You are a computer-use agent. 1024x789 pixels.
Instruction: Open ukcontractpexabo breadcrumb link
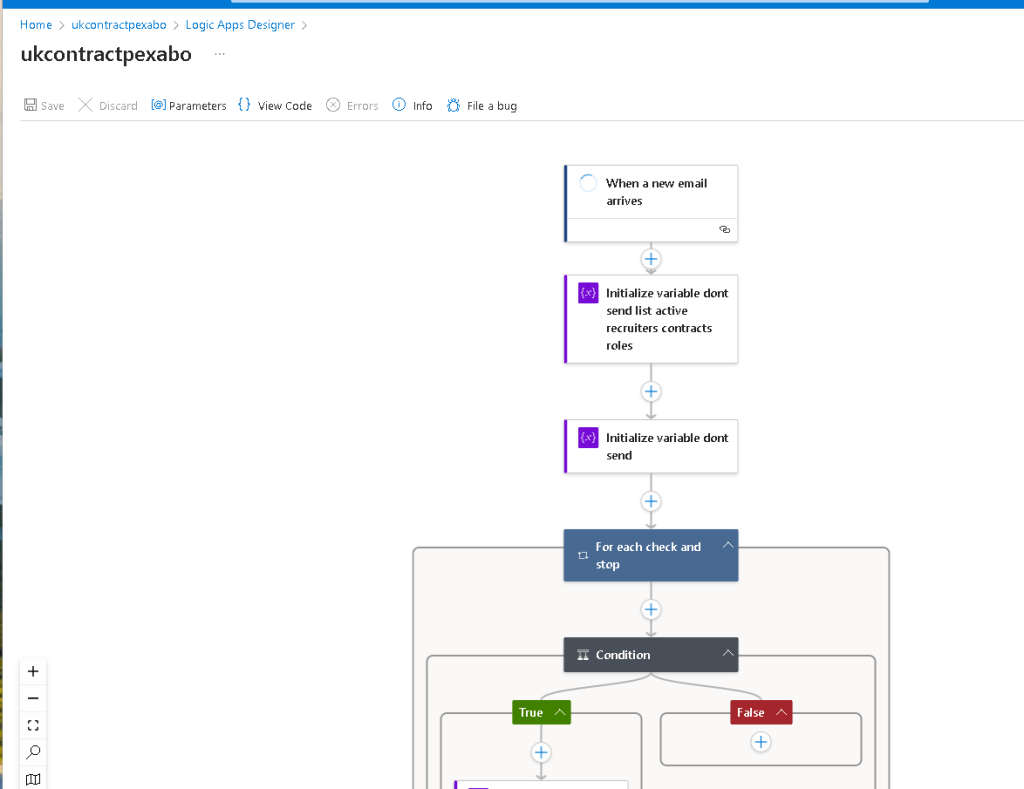(119, 25)
